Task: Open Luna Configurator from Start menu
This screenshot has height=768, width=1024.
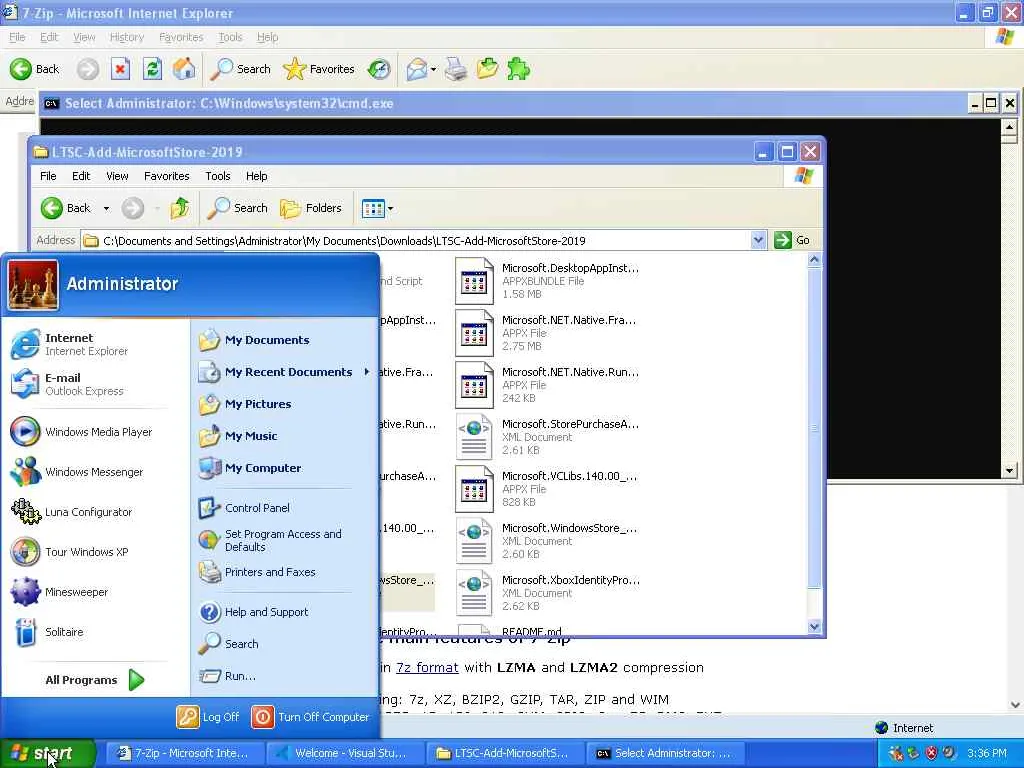Action: [95, 512]
